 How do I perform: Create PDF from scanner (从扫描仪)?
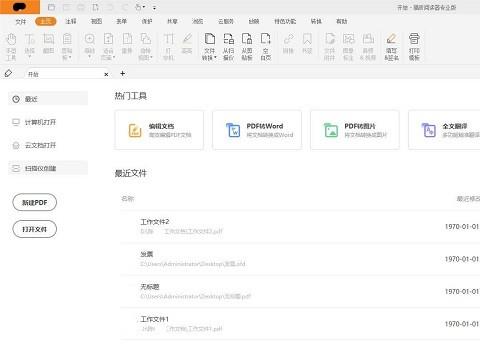coord(228,47)
